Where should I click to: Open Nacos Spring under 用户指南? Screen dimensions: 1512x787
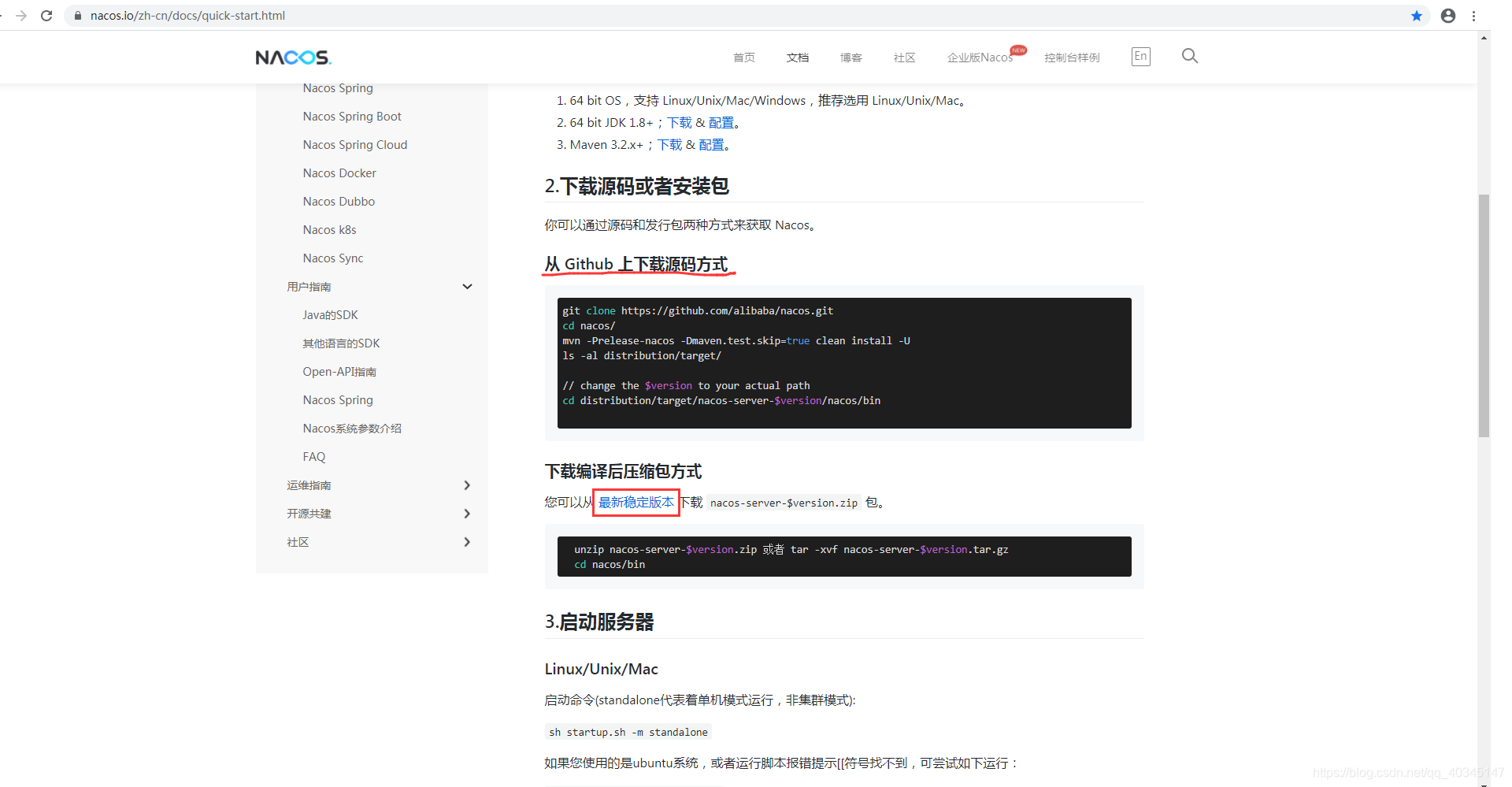point(338,400)
